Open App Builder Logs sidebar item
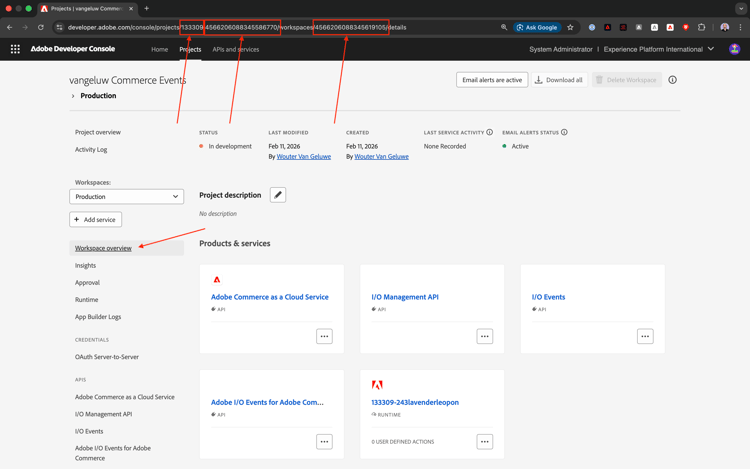Screen dimensions: 750x469 [98, 316]
